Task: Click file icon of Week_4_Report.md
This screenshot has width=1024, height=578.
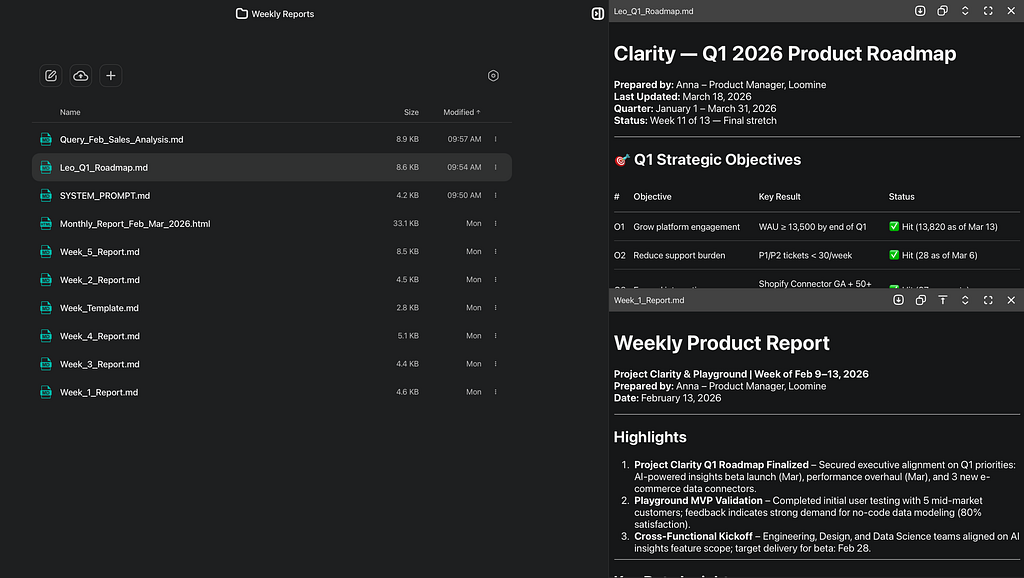Action: (46, 336)
